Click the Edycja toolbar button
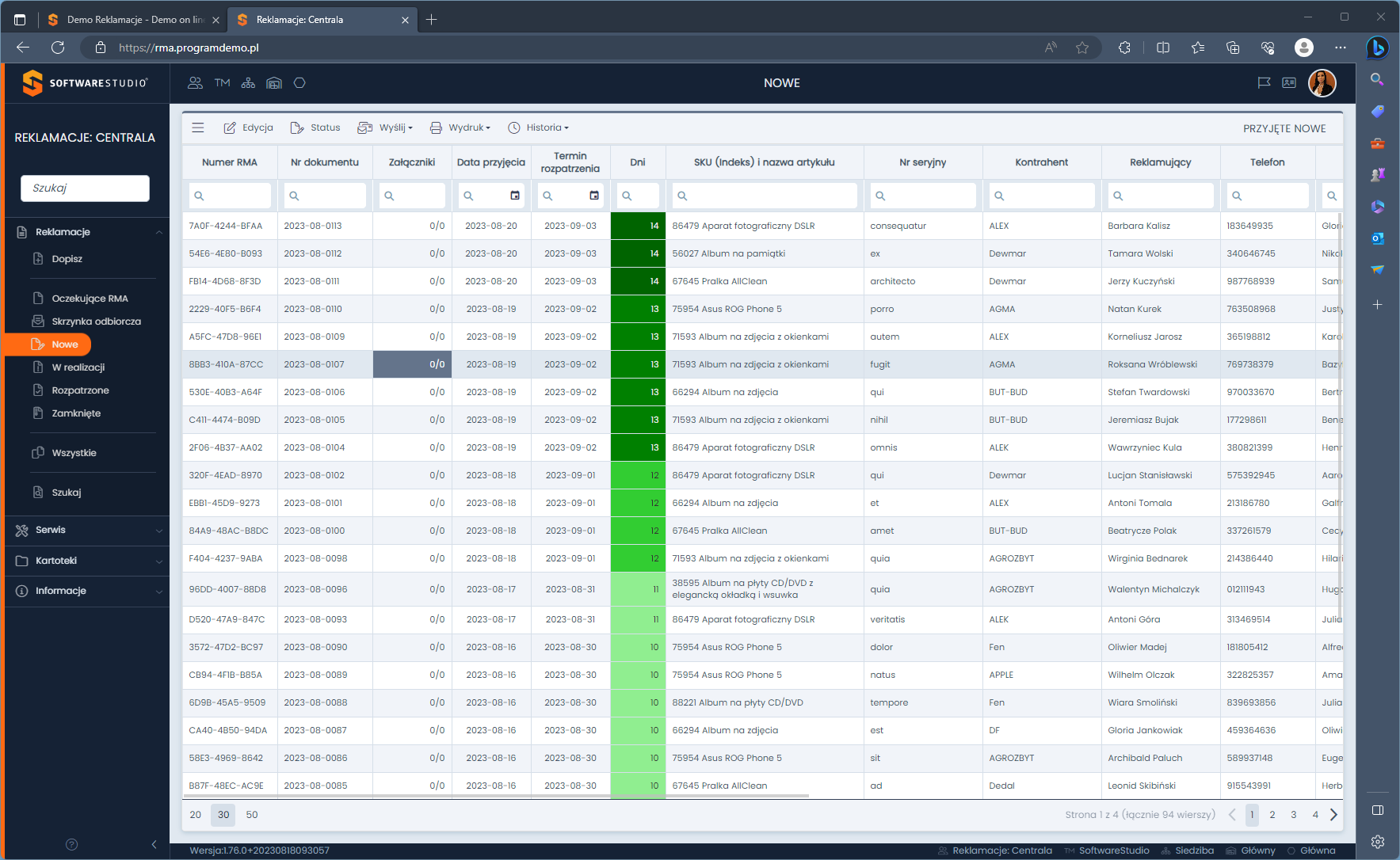 pos(249,127)
